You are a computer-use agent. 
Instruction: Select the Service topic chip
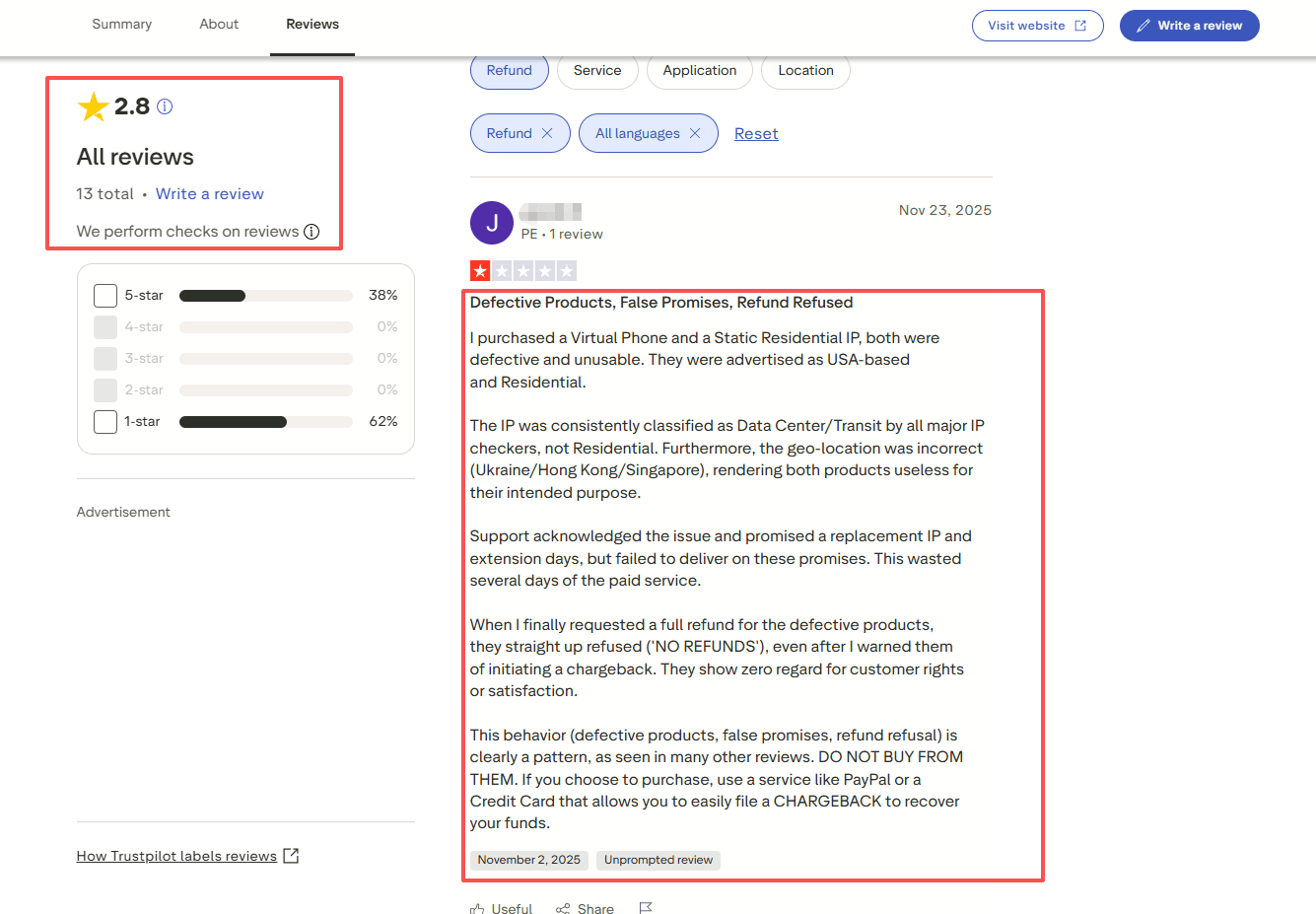coord(597,71)
